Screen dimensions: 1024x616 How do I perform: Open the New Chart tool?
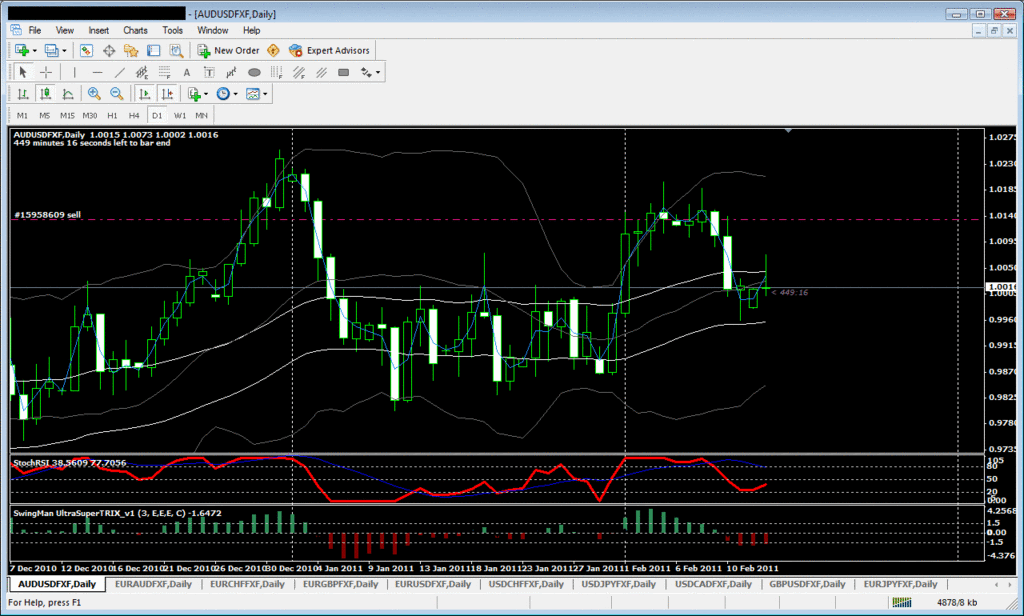pyautogui.click(x=22, y=50)
